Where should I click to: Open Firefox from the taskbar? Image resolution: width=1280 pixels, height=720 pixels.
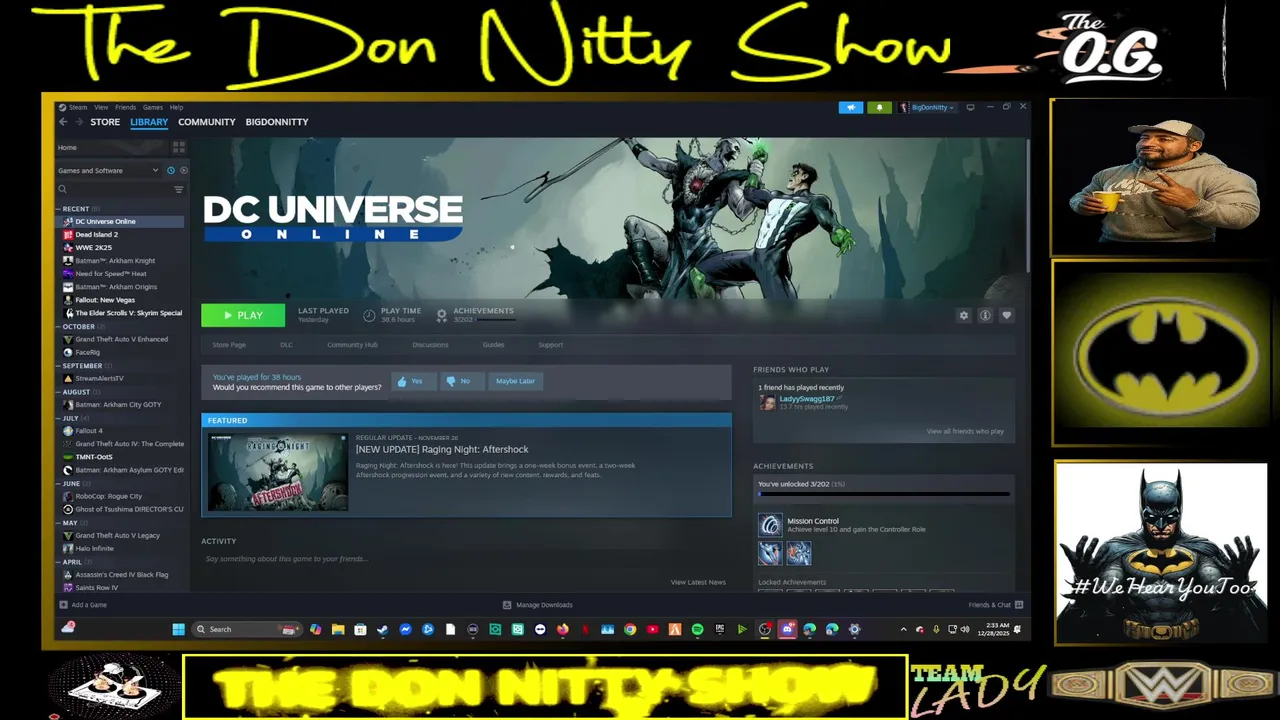tap(563, 629)
